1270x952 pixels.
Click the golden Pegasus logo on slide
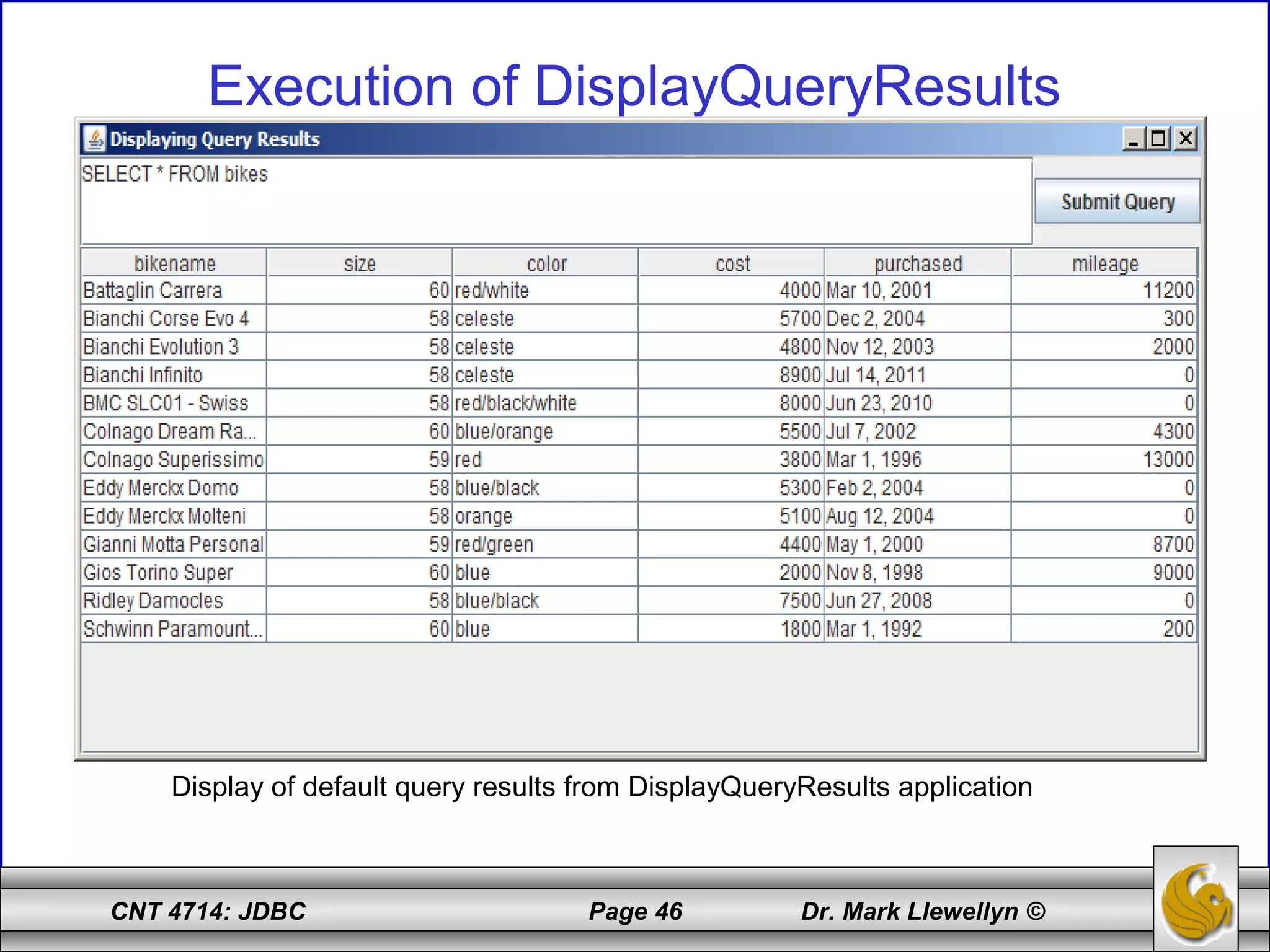coord(1196,900)
